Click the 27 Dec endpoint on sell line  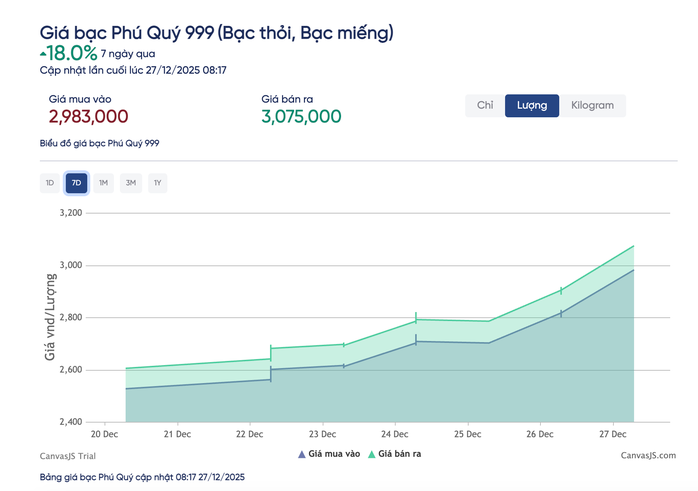point(634,246)
